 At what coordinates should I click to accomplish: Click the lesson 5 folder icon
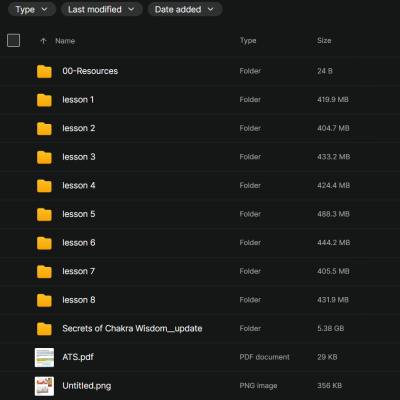[x=44, y=214]
